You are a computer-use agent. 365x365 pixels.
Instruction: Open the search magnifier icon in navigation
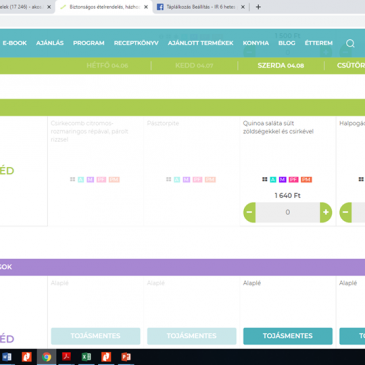[350, 43]
